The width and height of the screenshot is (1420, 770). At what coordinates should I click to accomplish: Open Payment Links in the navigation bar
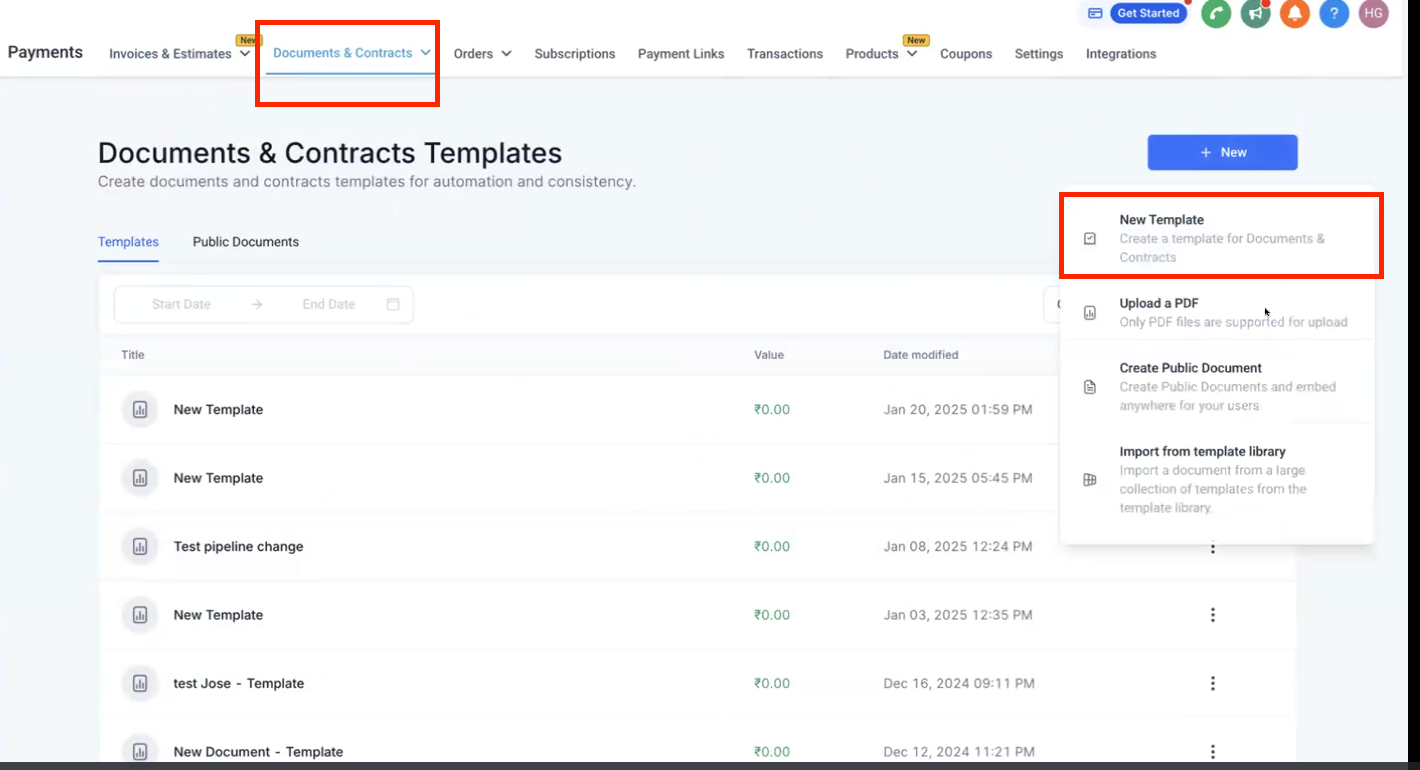(681, 54)
